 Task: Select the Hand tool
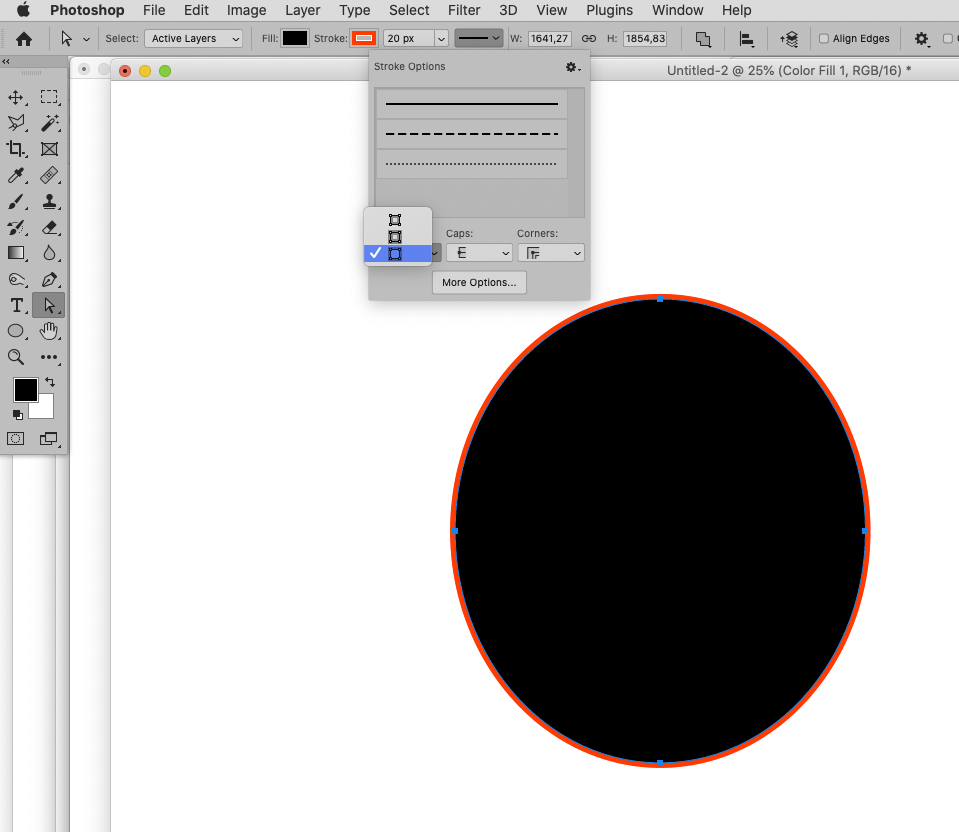(49, 331)
